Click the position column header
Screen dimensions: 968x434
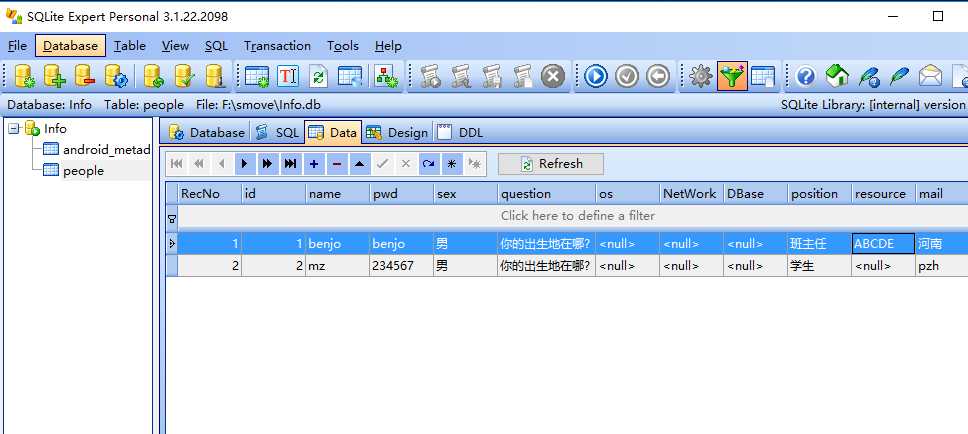tap(819, 194)
